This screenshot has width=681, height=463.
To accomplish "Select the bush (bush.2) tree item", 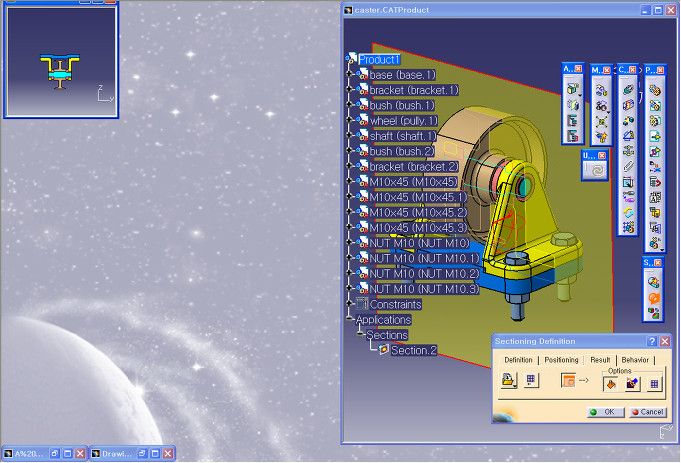I will [x=402, y=151].
